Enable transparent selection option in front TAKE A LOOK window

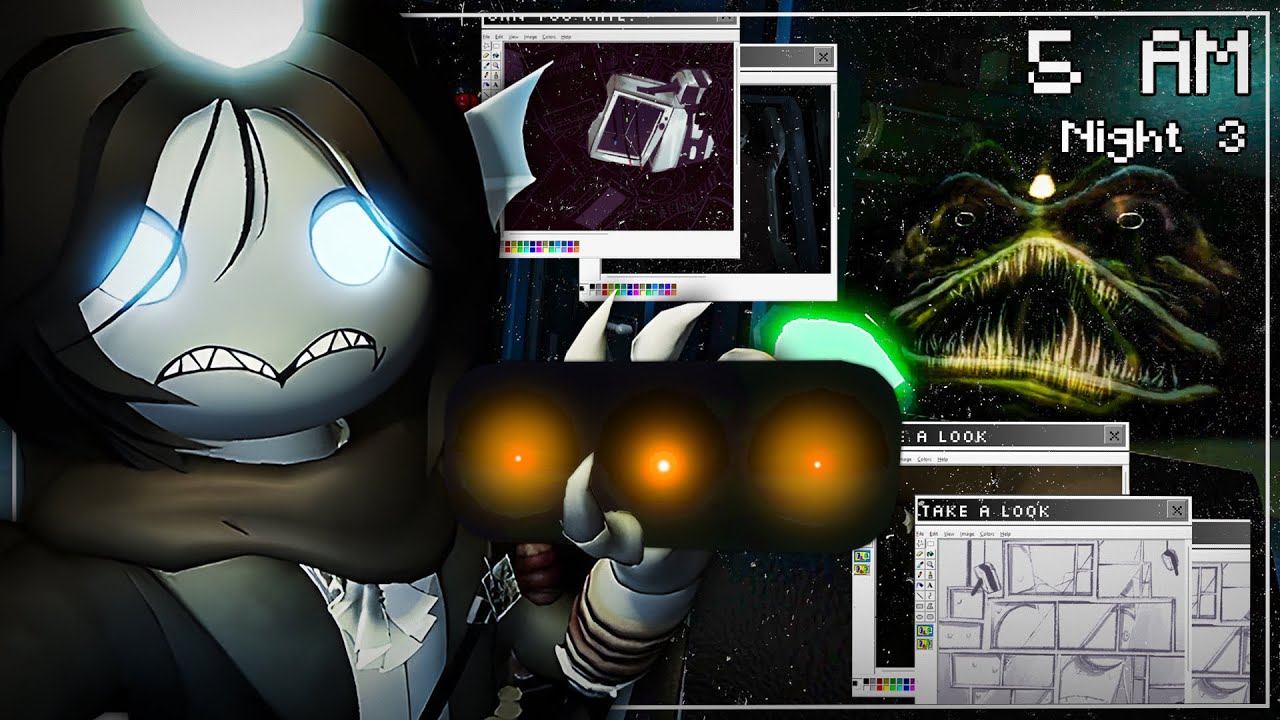925,643
